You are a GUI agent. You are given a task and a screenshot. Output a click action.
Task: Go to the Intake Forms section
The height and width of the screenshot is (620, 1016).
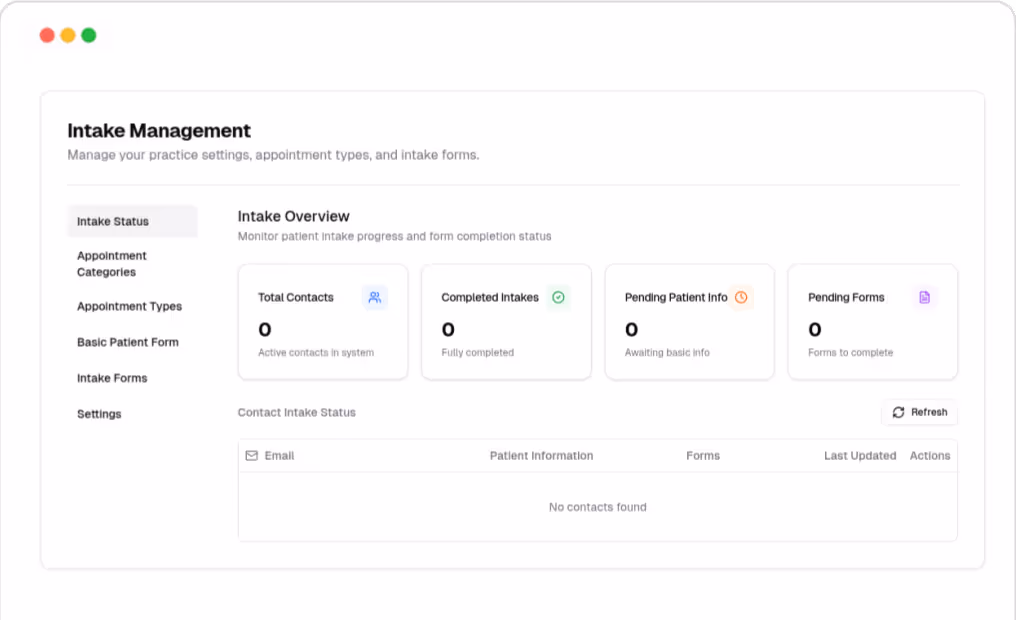(x=111, y=378)
